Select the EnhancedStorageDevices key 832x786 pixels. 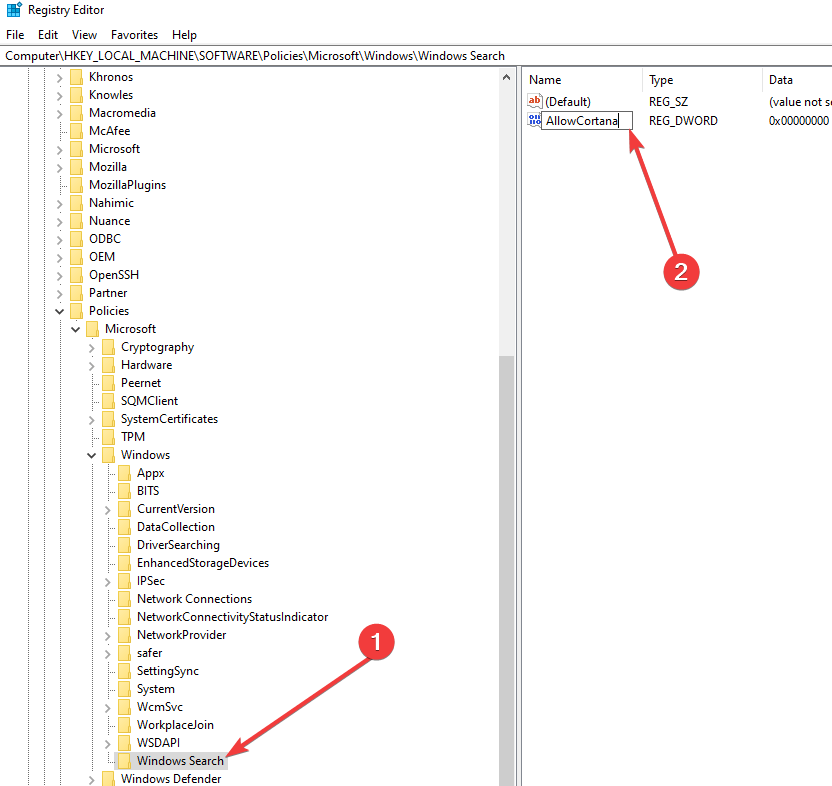pyautogui.click(x=203, y=563)
